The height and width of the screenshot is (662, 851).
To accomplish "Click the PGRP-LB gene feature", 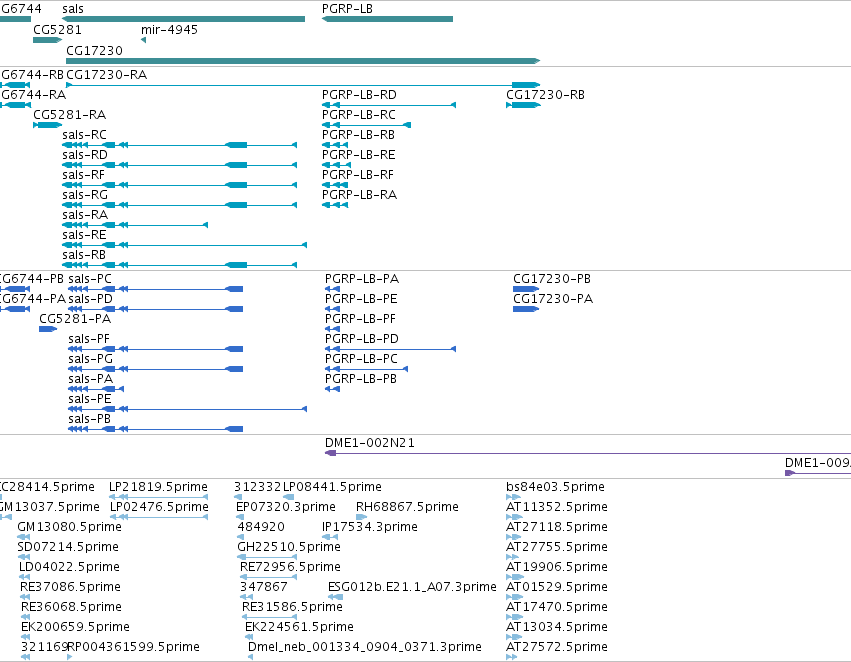I will [x=387, y=19].
